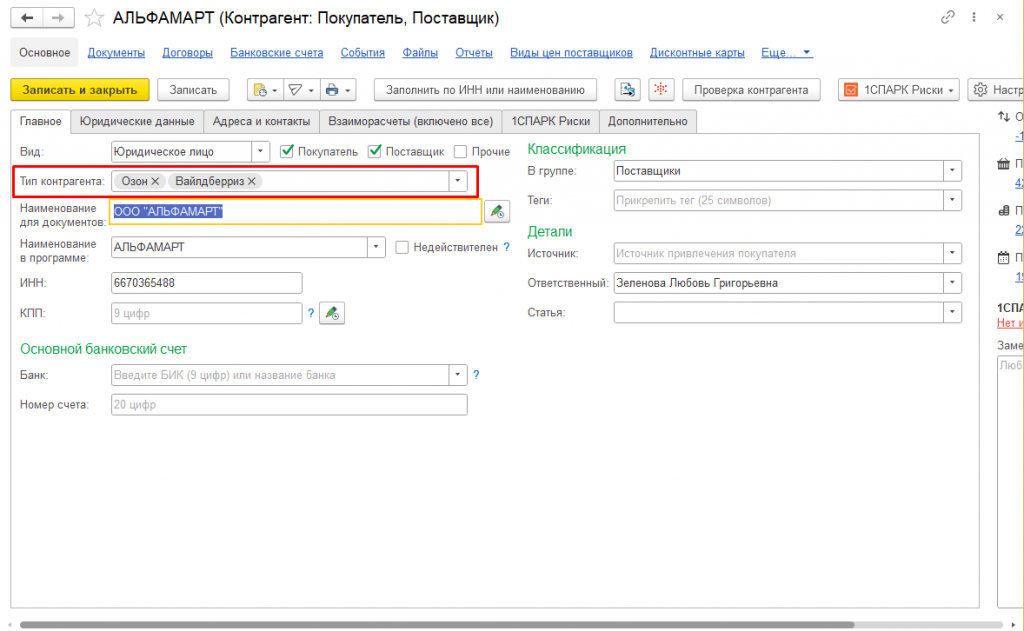
Task: Open the Банк dropdown arrow
Action: click(458, 375)
